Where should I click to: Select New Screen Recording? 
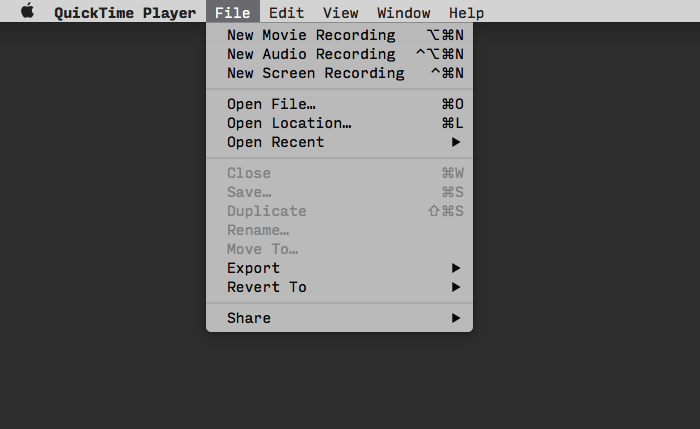coord(315,73)
